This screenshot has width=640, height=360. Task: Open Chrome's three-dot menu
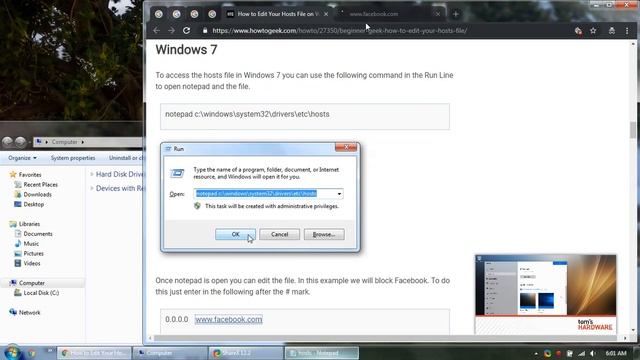click(627, 31)
